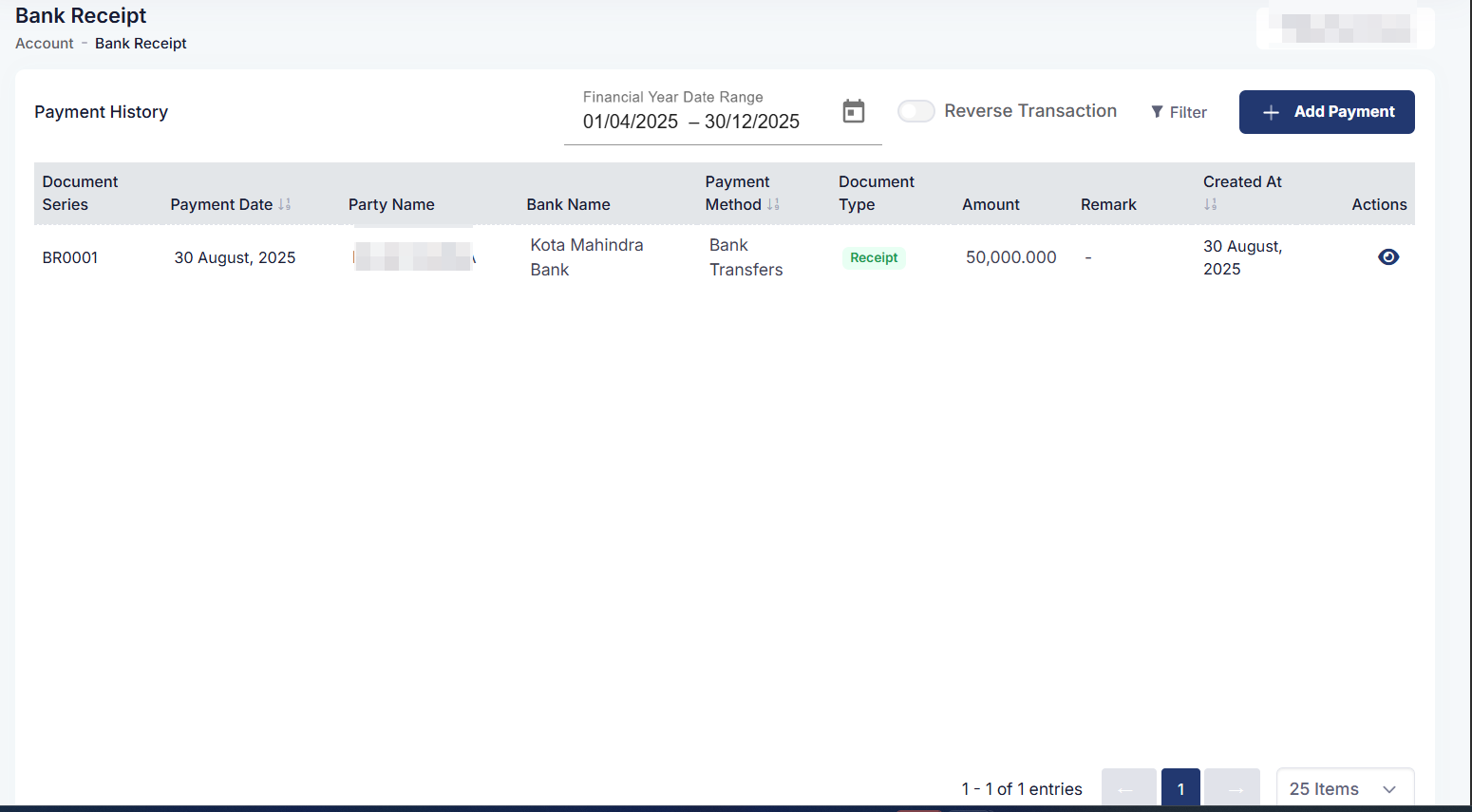The image size is (1472, 812).
Task: Go to the previous page arrow
Action: tap(1128, 788)
